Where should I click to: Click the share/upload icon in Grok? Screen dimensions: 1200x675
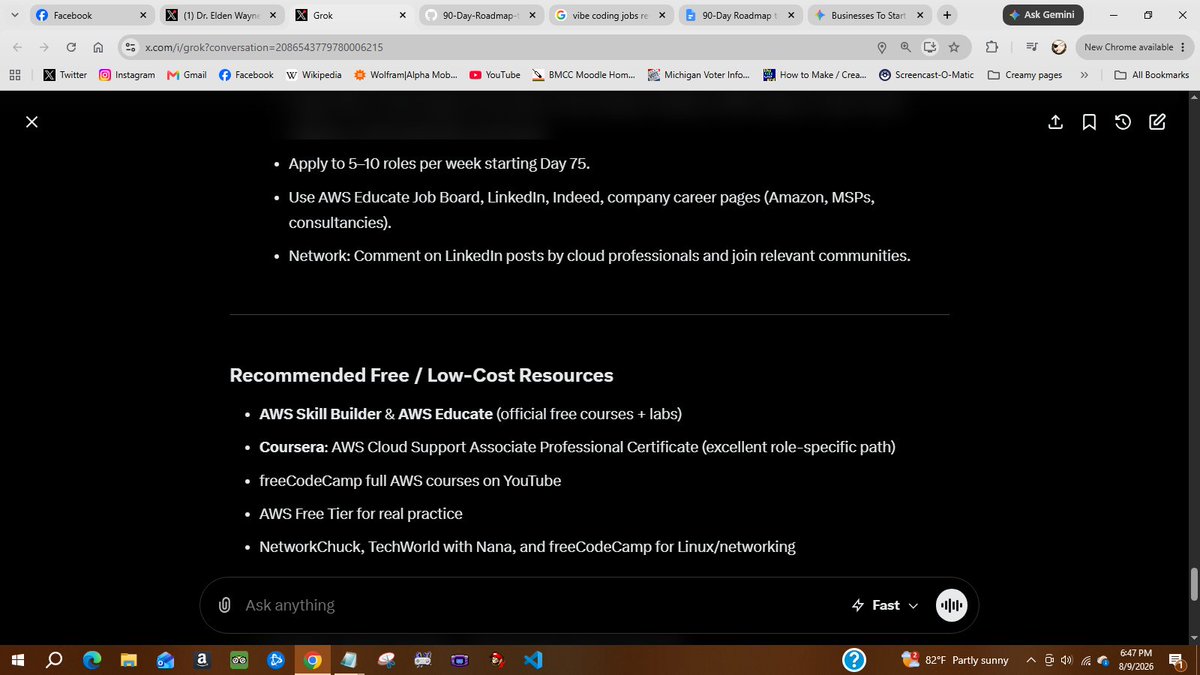click(1055, 122)
